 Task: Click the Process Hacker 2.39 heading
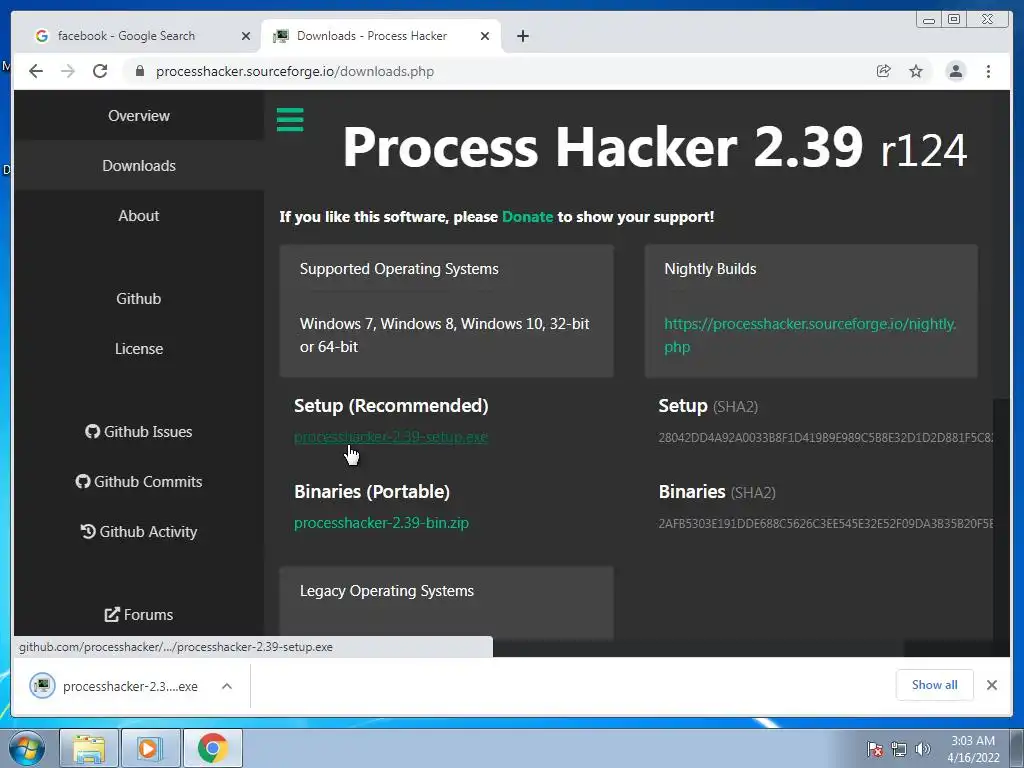654,148
